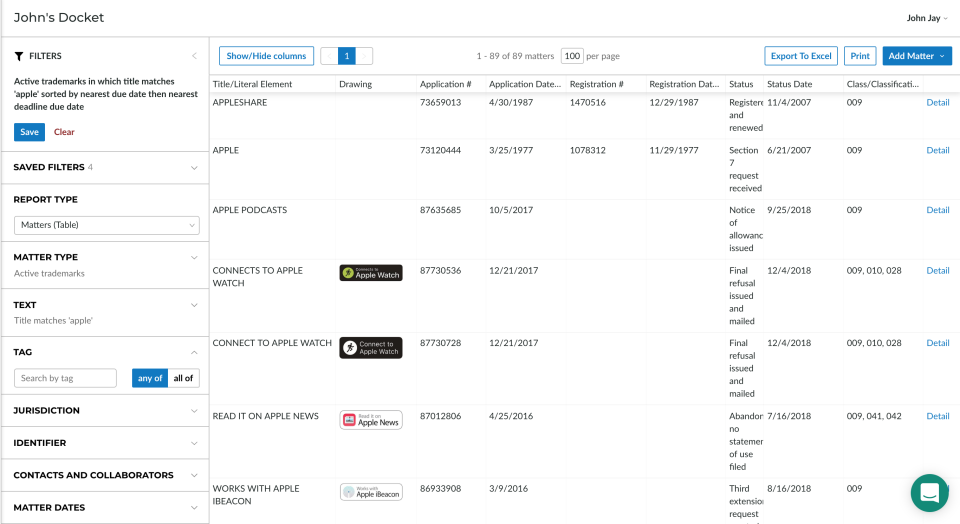Expand the Jurisdiction filter section

pyautogui.click(x=194, y=411)
